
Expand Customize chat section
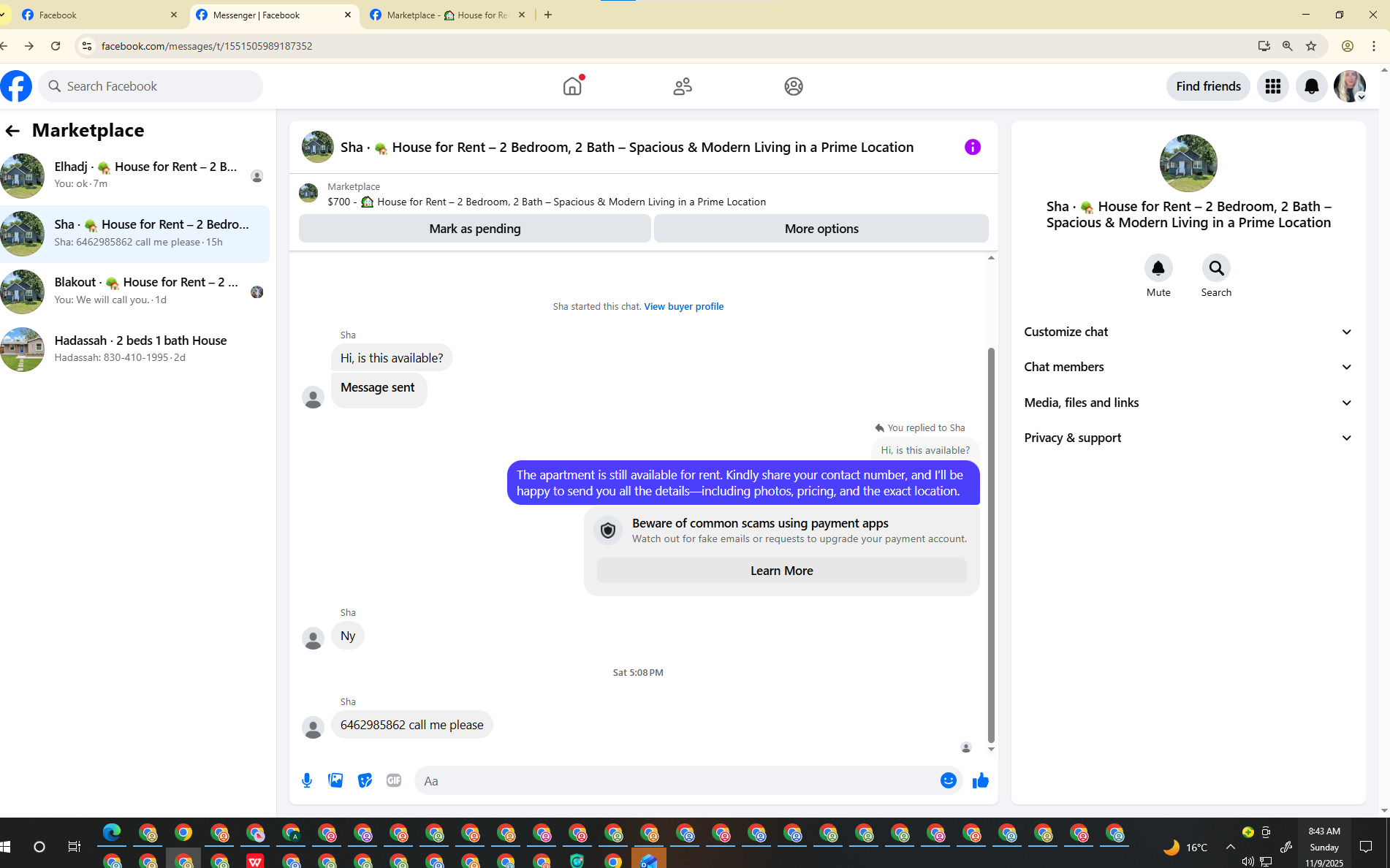1188,332
